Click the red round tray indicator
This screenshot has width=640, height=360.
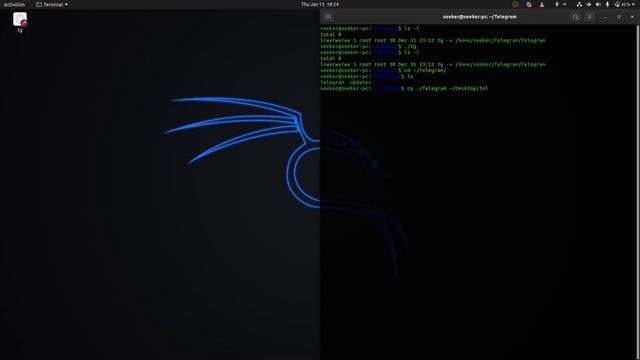(529, 4)
